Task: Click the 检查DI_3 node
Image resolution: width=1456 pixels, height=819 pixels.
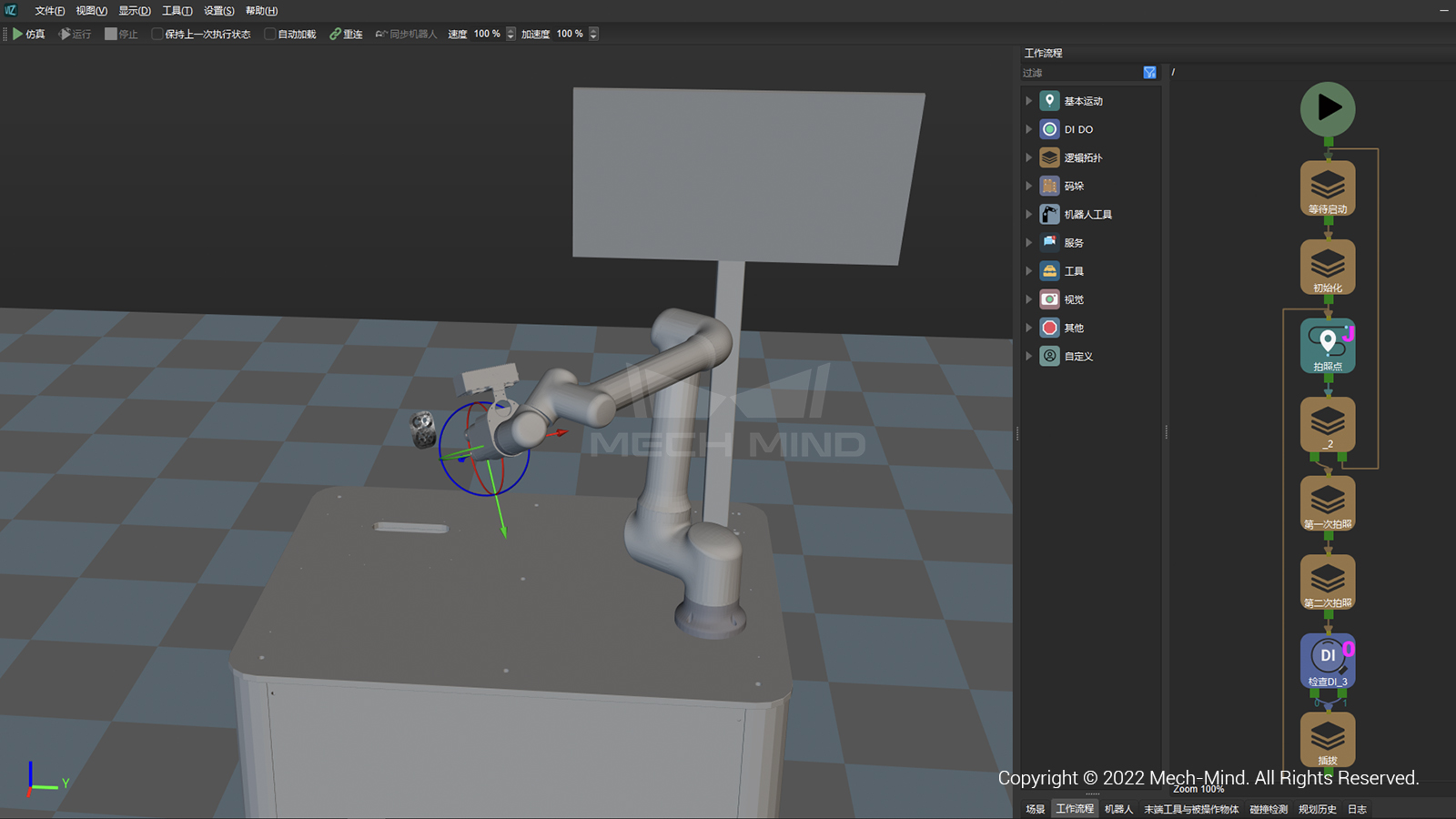Action: click(x=1328, y=661)
